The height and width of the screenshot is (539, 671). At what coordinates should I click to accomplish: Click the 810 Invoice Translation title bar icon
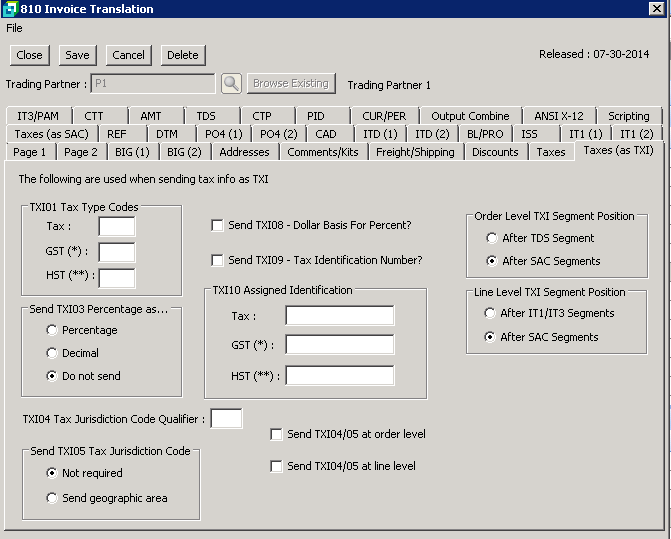click(9, 9)
